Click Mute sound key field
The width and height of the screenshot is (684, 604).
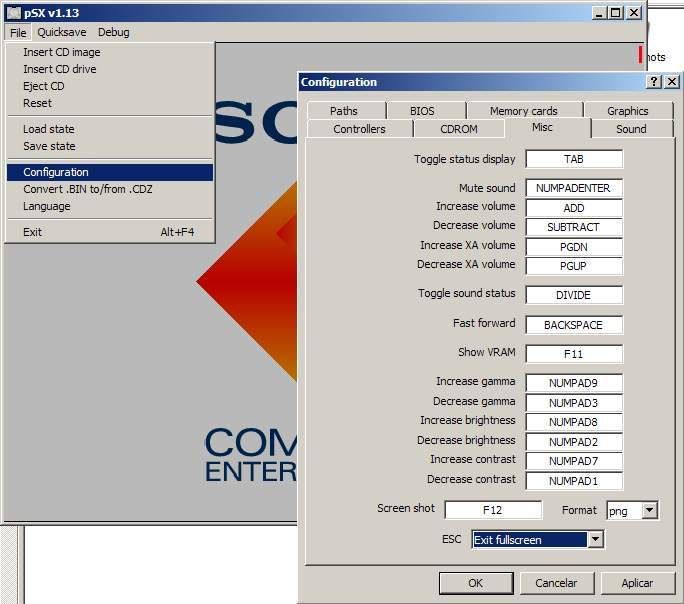(x=574, y=188)
